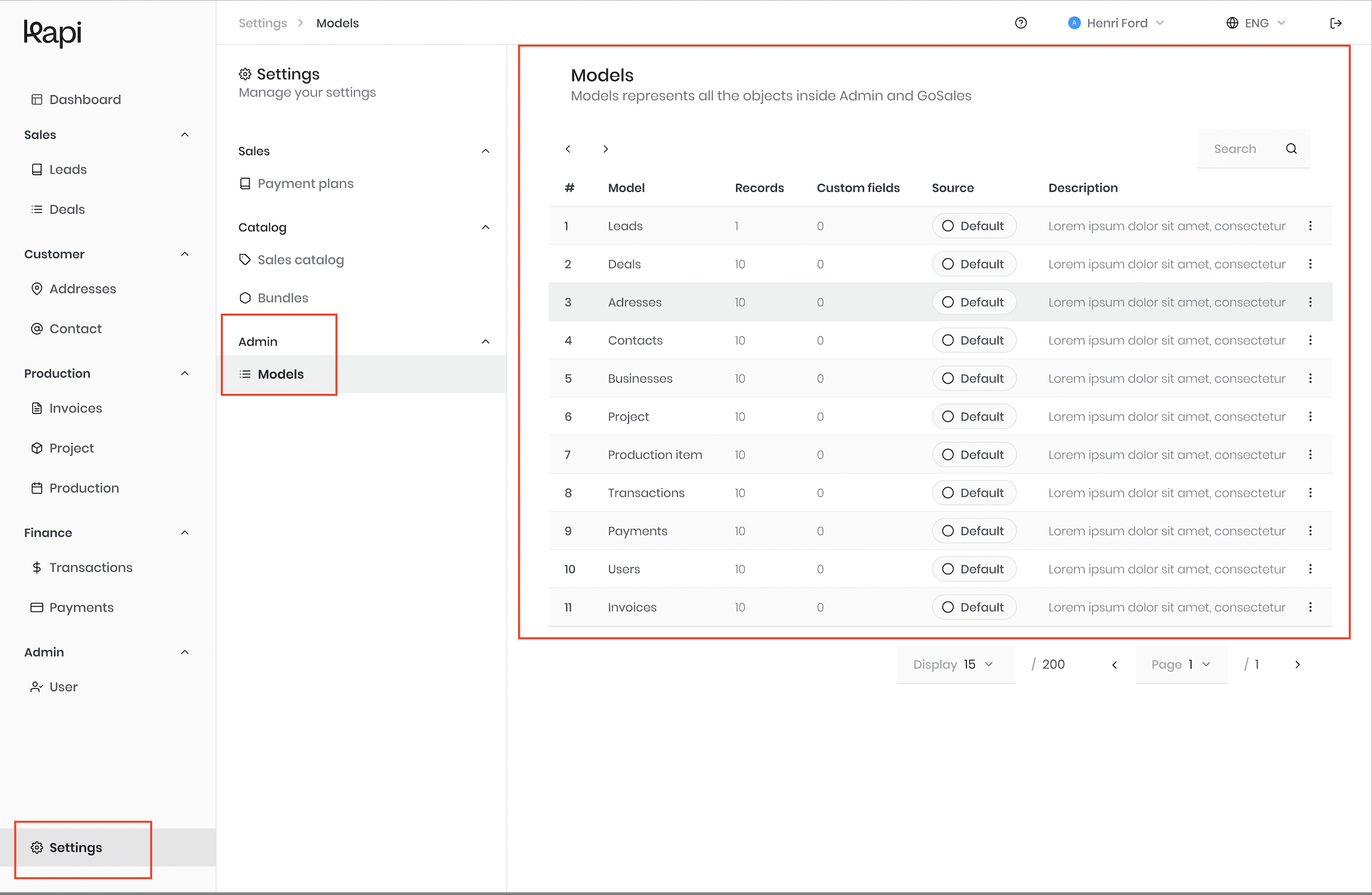Open Sales catalog settings
The image size is (1372, 895).
click(x=291, y=259)
